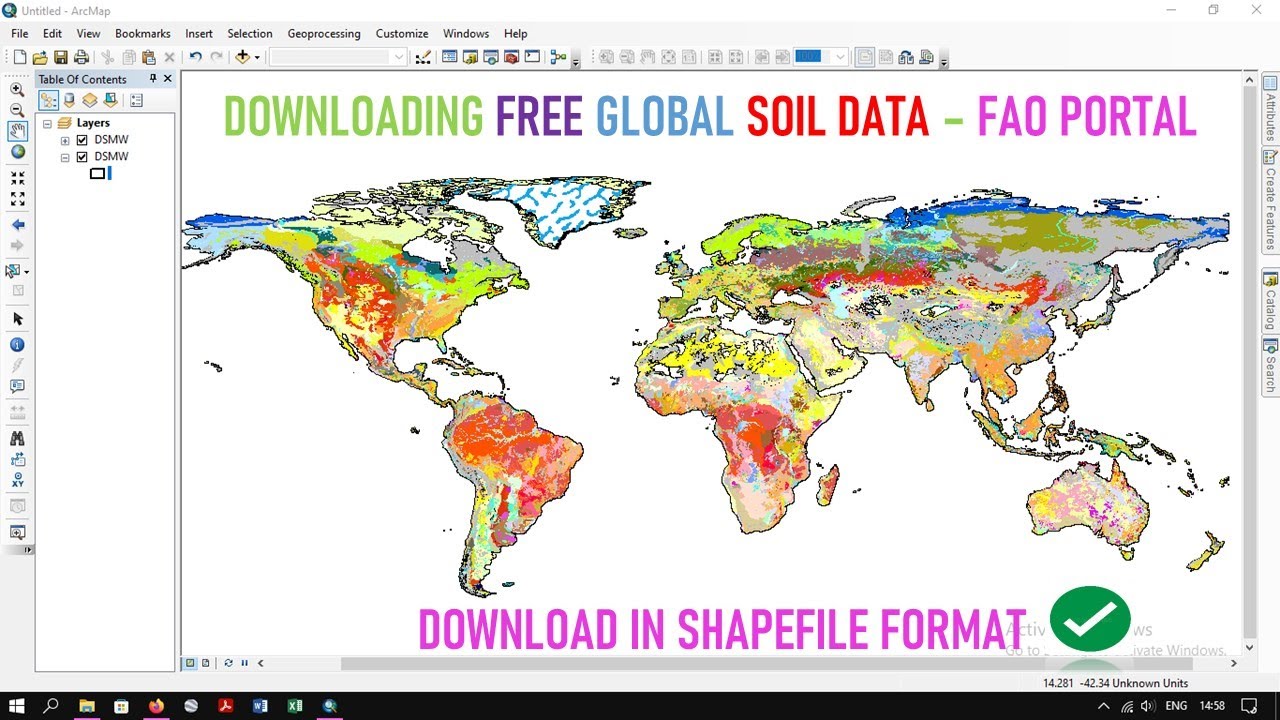Create a new map document
1280x720 pixels.
click(x=19, y=57)
